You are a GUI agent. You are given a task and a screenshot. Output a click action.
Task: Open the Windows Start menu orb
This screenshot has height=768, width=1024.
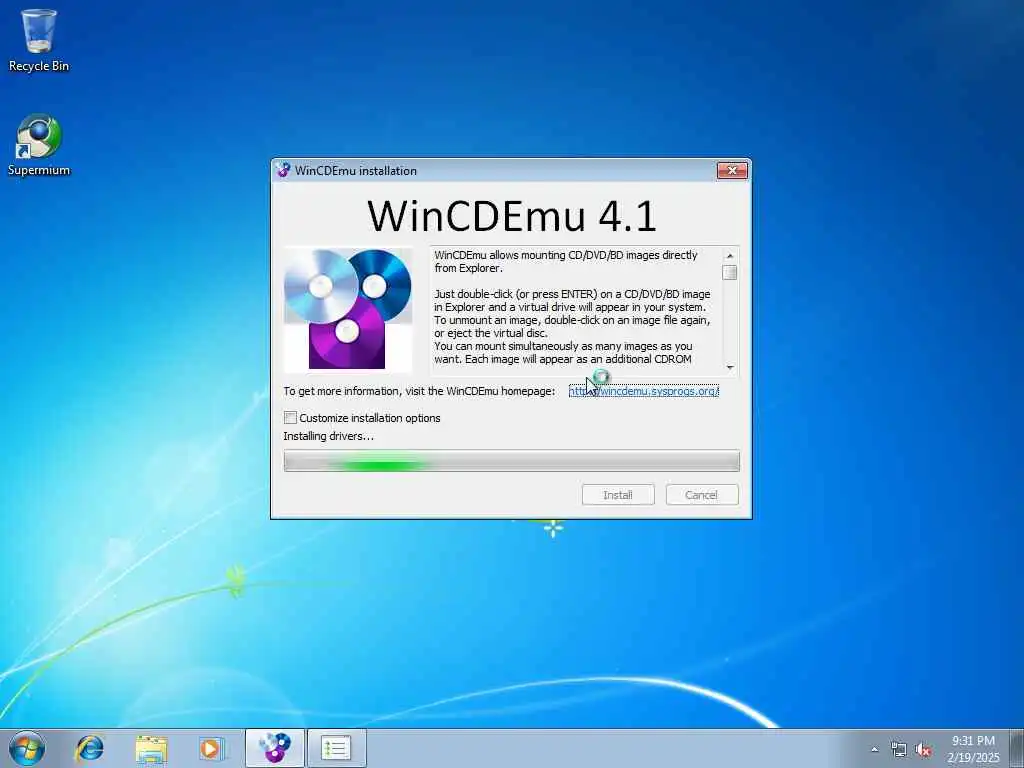(27, 748)
